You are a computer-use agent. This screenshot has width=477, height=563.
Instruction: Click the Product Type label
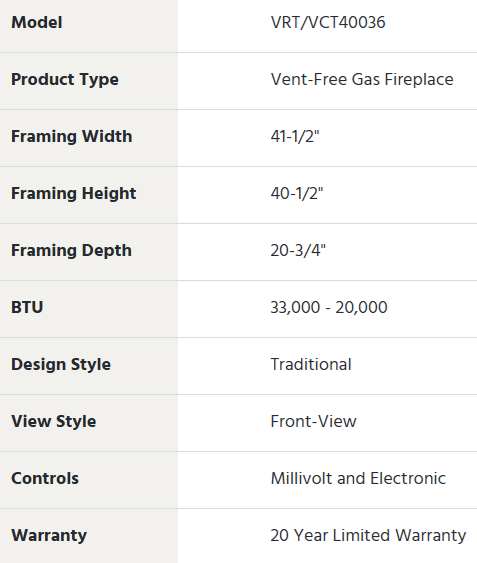65,80
